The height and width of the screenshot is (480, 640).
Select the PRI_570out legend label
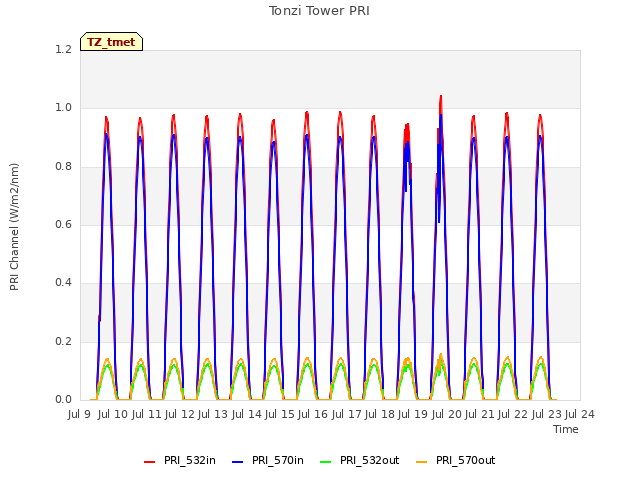point(465,460)
